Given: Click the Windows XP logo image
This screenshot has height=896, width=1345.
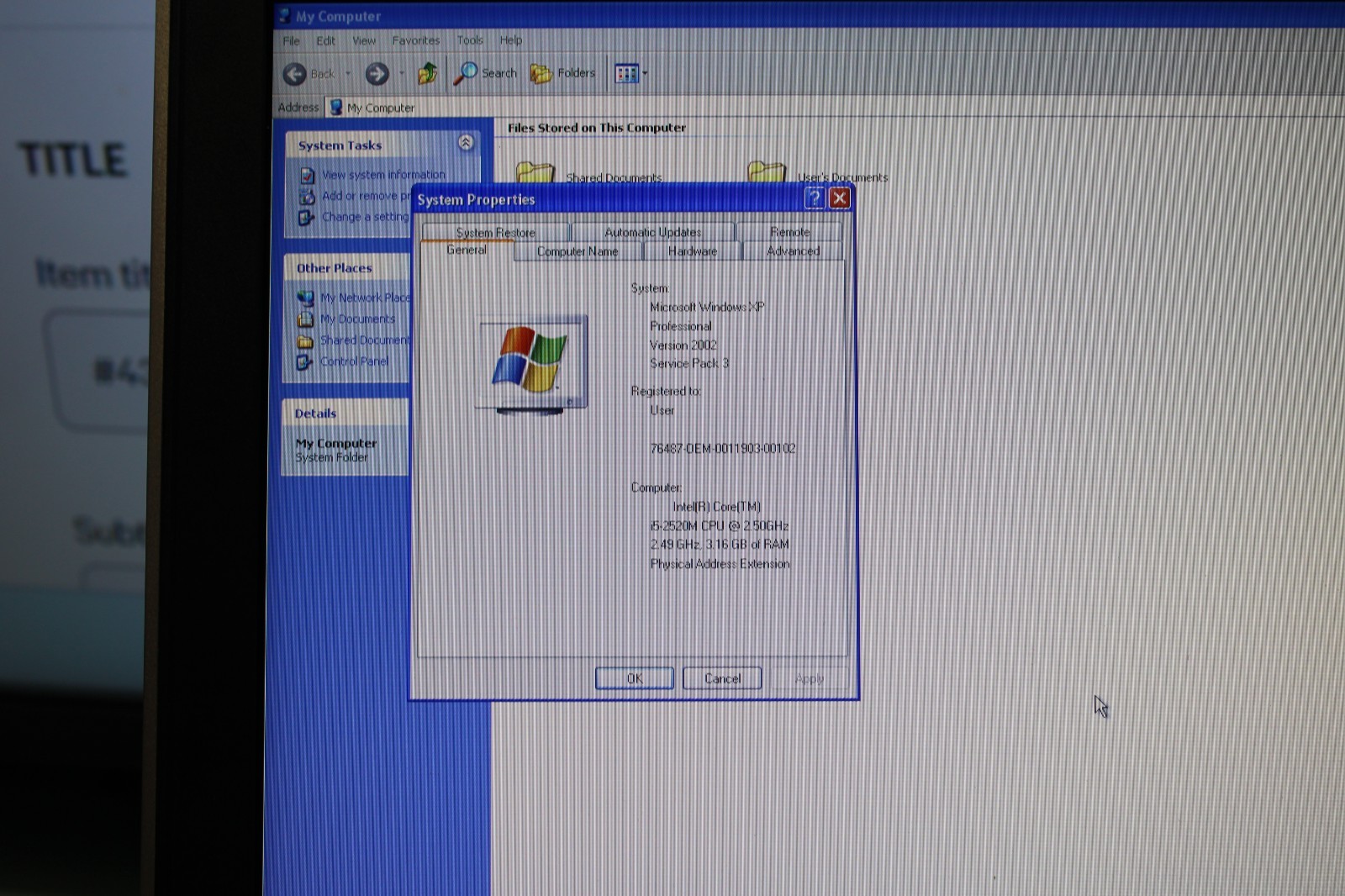Looking at the screenshot, I should pyautogui.click(x=531, y=365).
